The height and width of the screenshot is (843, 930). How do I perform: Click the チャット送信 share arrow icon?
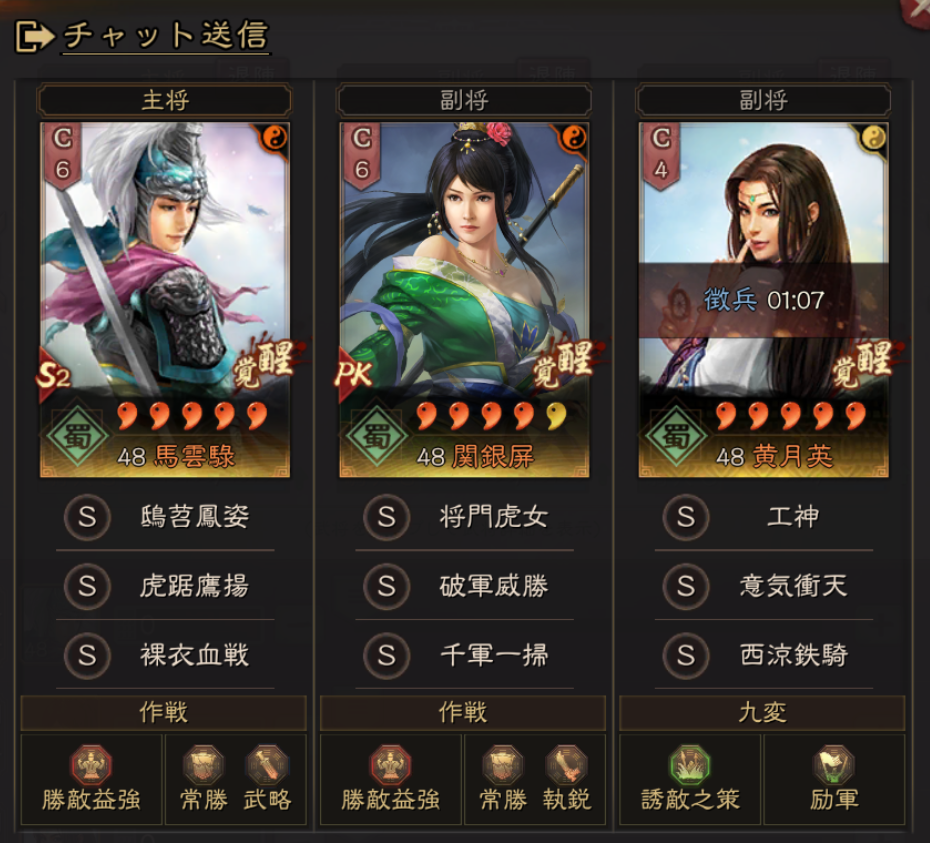point(34,37)
